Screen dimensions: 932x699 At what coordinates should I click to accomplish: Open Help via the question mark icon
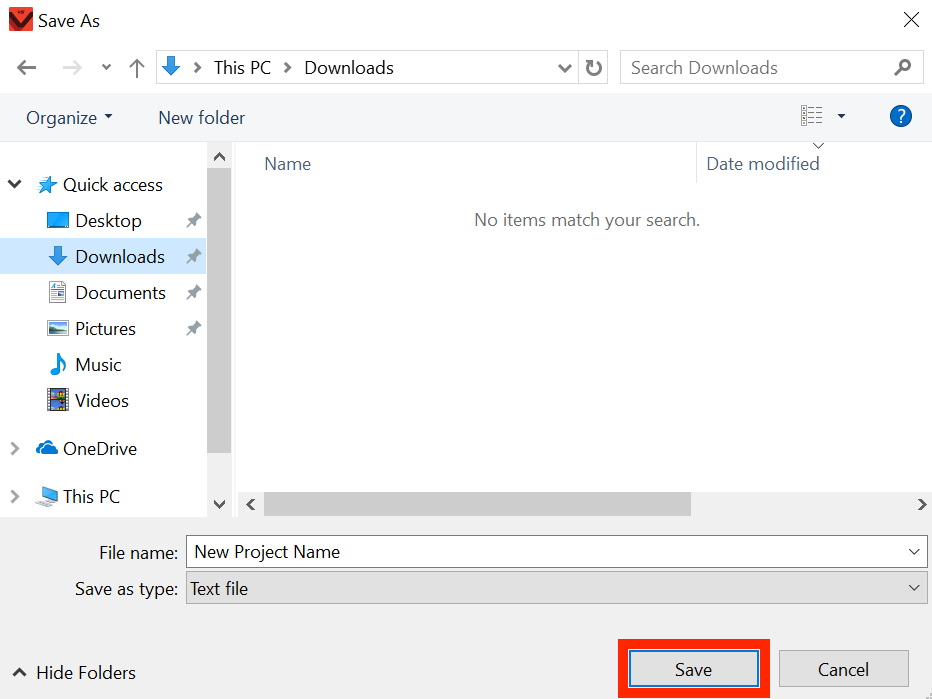(900, 116)
